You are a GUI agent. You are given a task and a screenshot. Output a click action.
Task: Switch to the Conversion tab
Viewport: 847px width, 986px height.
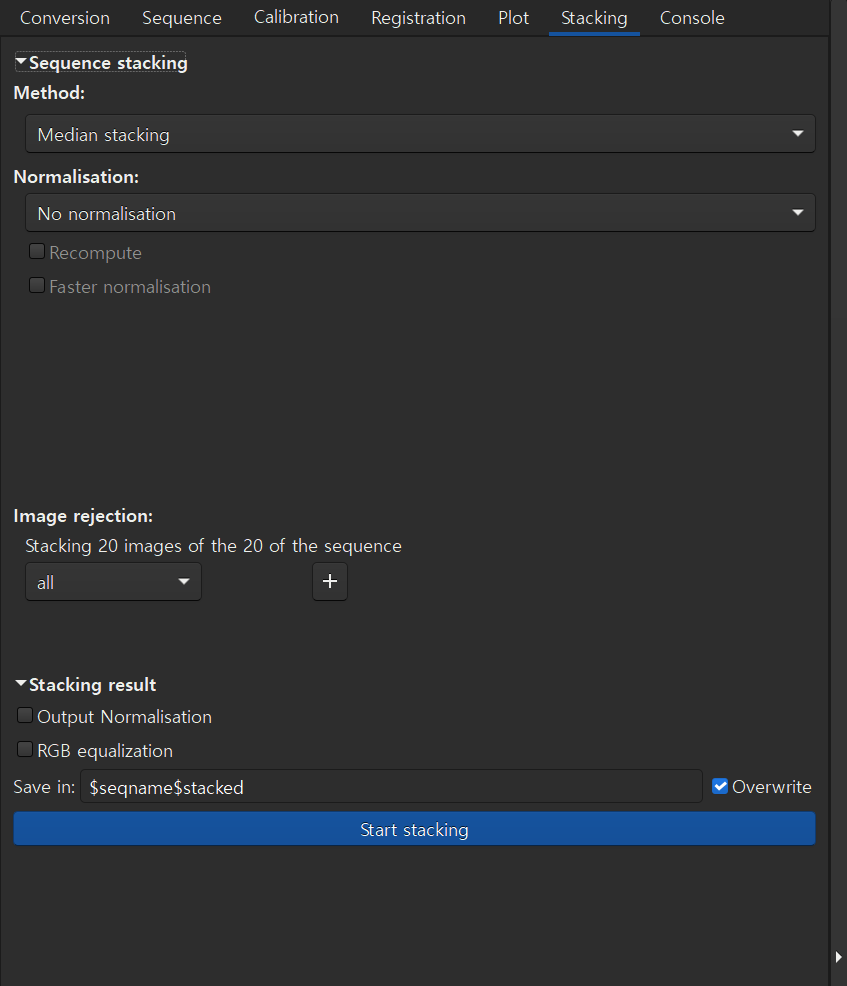pyautogui.click(x=64, y=17)
